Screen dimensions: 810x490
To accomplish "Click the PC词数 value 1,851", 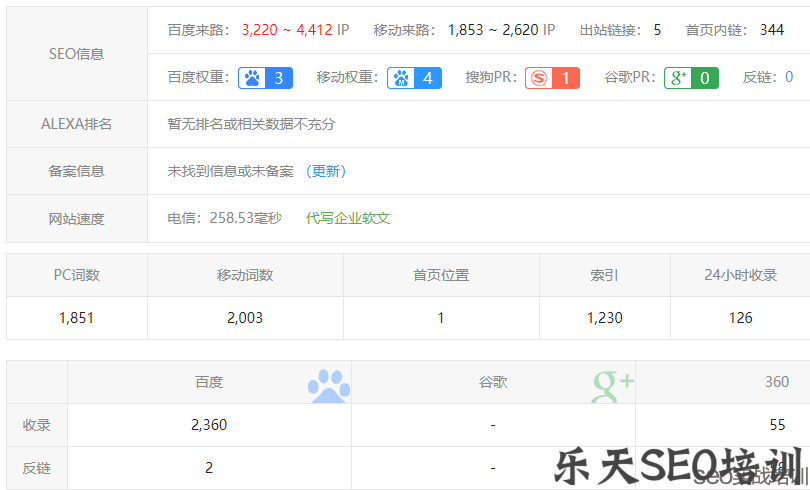I will 76,318.
